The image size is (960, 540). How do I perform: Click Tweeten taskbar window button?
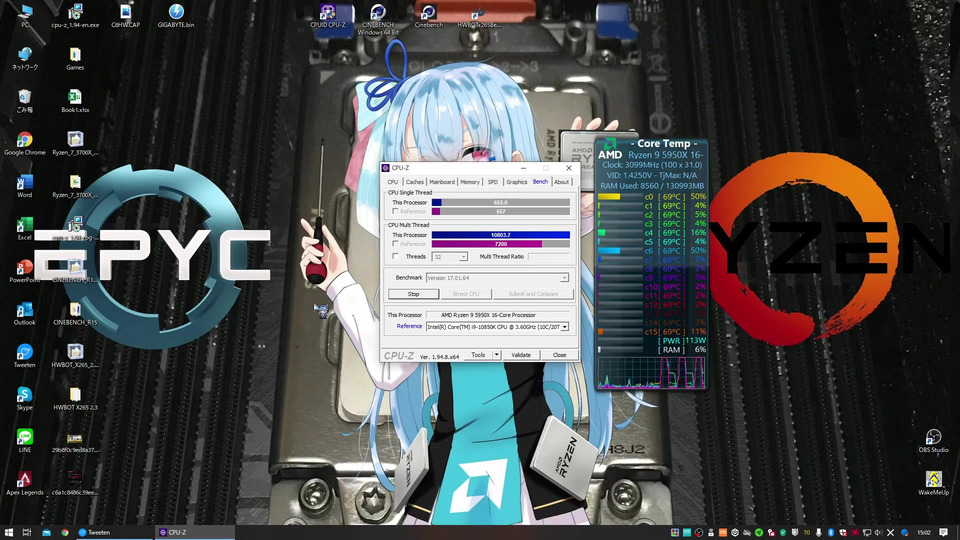pyautogui.click(x=113, y=533)
